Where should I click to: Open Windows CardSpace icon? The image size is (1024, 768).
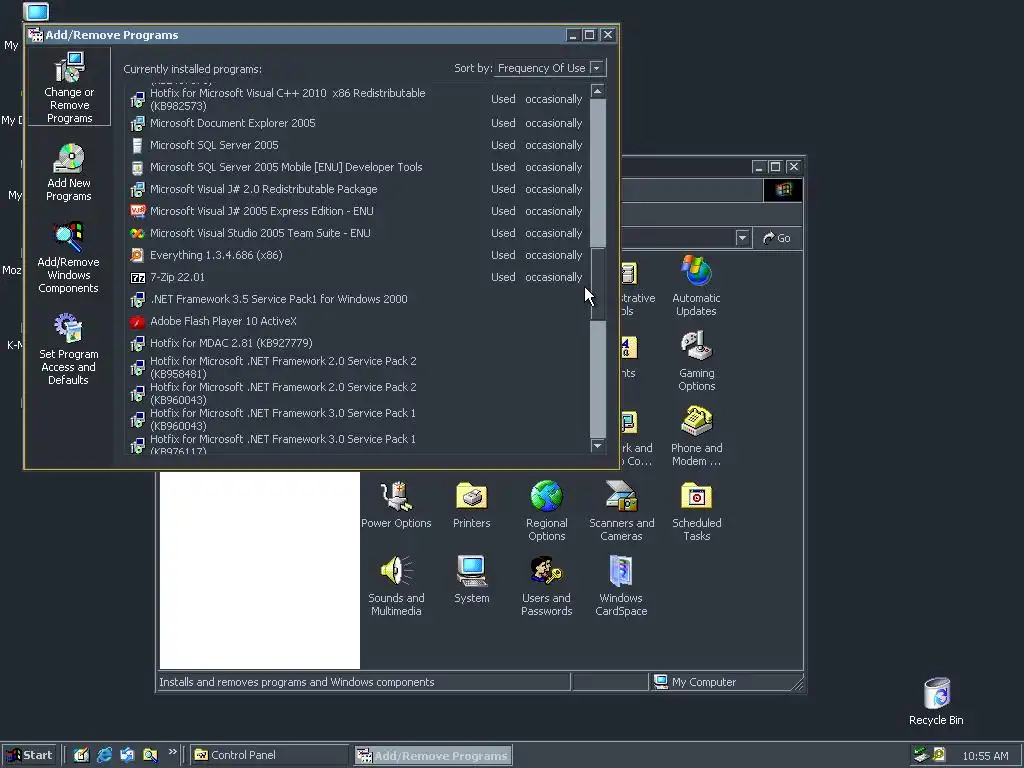coord(621,586)
